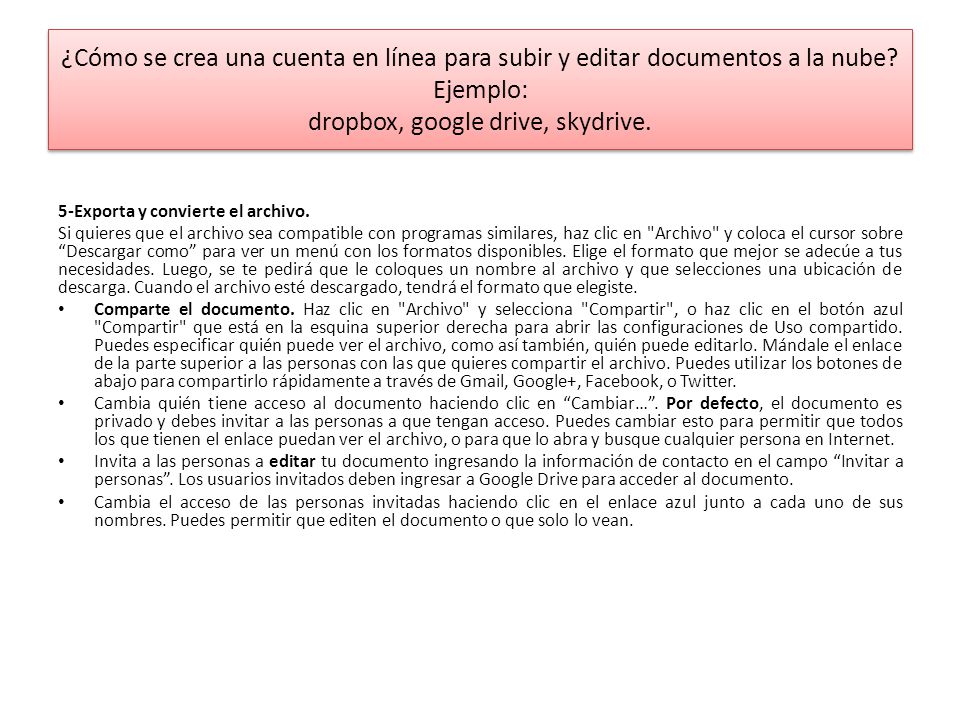Select heading '5-Exporta y convierte el archivo.'
The image size is (960, 720).
184,211
